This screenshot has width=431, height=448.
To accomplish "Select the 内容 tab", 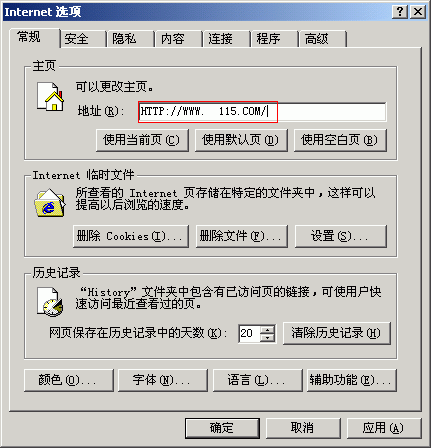I will pos(172,39).
